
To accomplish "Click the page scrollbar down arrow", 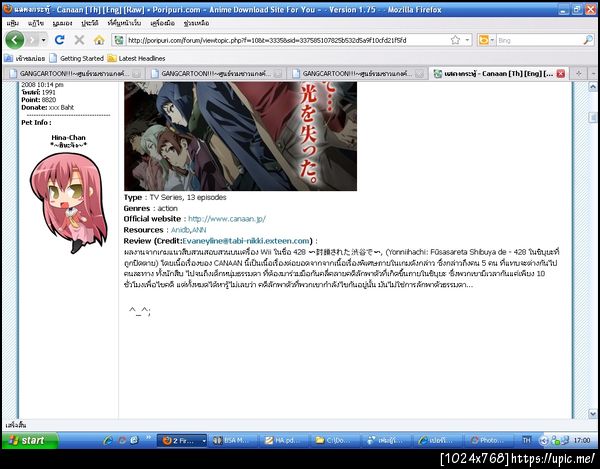I will pos(593,413).
